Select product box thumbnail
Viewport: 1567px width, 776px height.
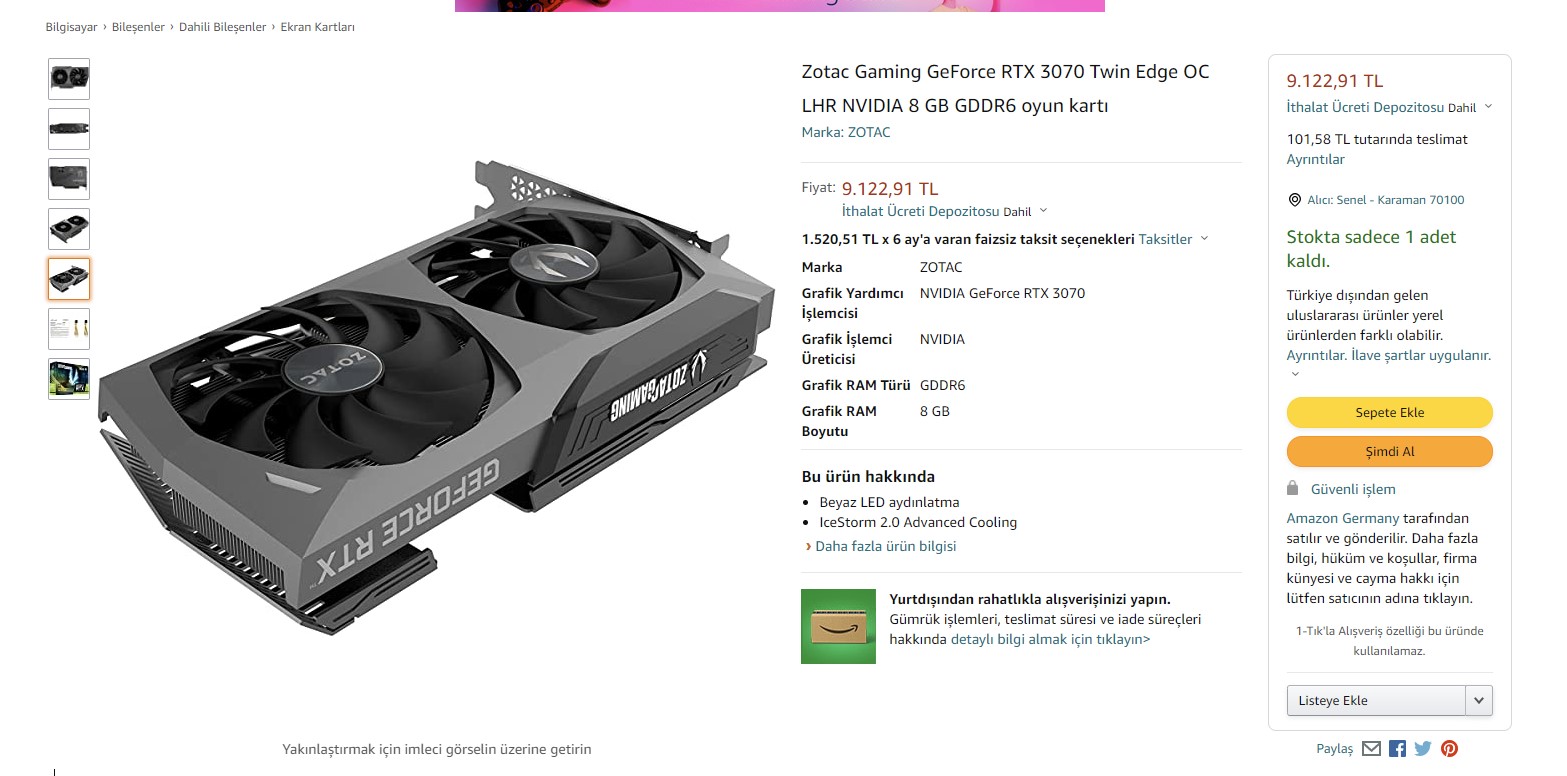[69, 379]
